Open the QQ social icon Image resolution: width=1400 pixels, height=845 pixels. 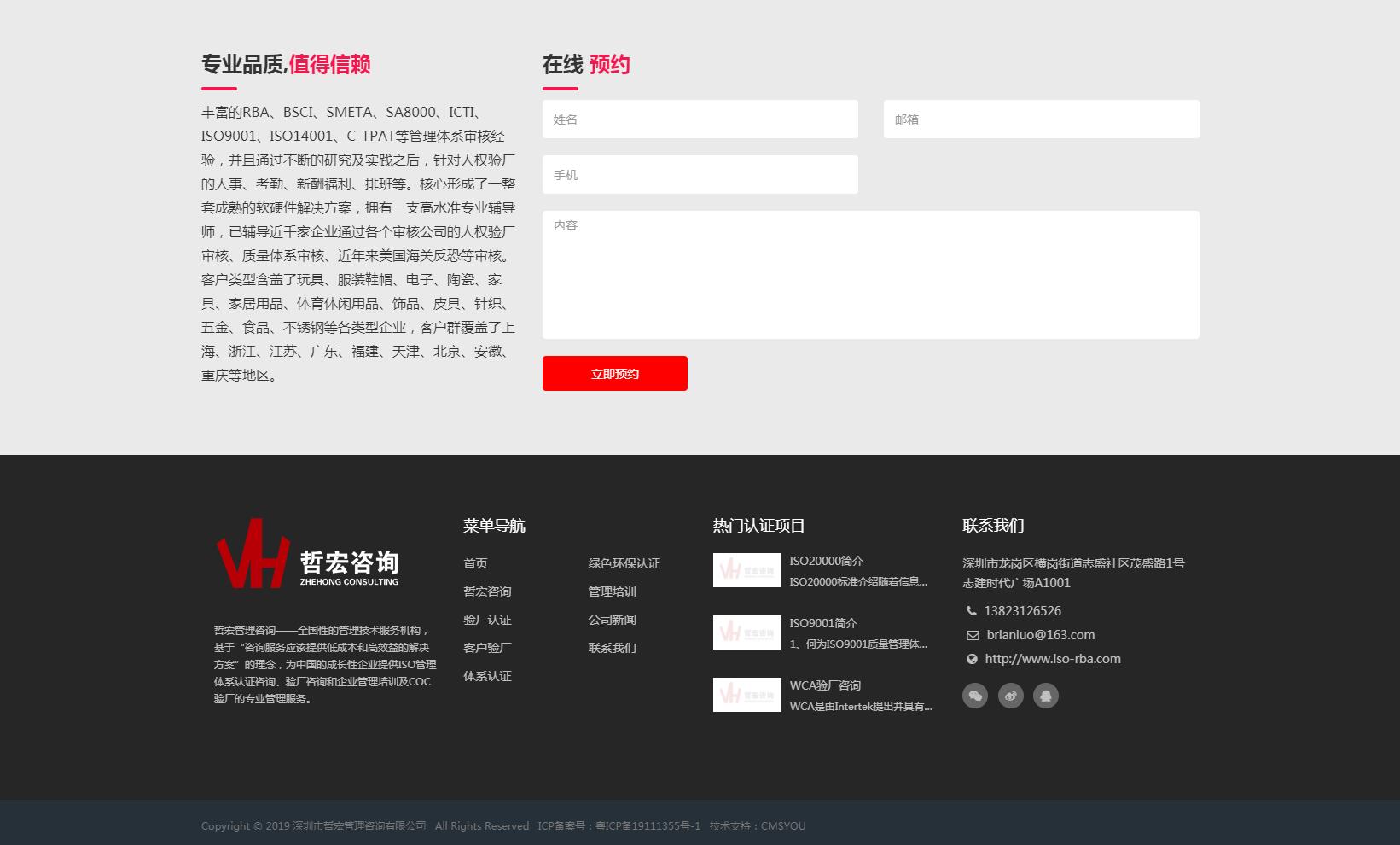(x=1046, y=696)
